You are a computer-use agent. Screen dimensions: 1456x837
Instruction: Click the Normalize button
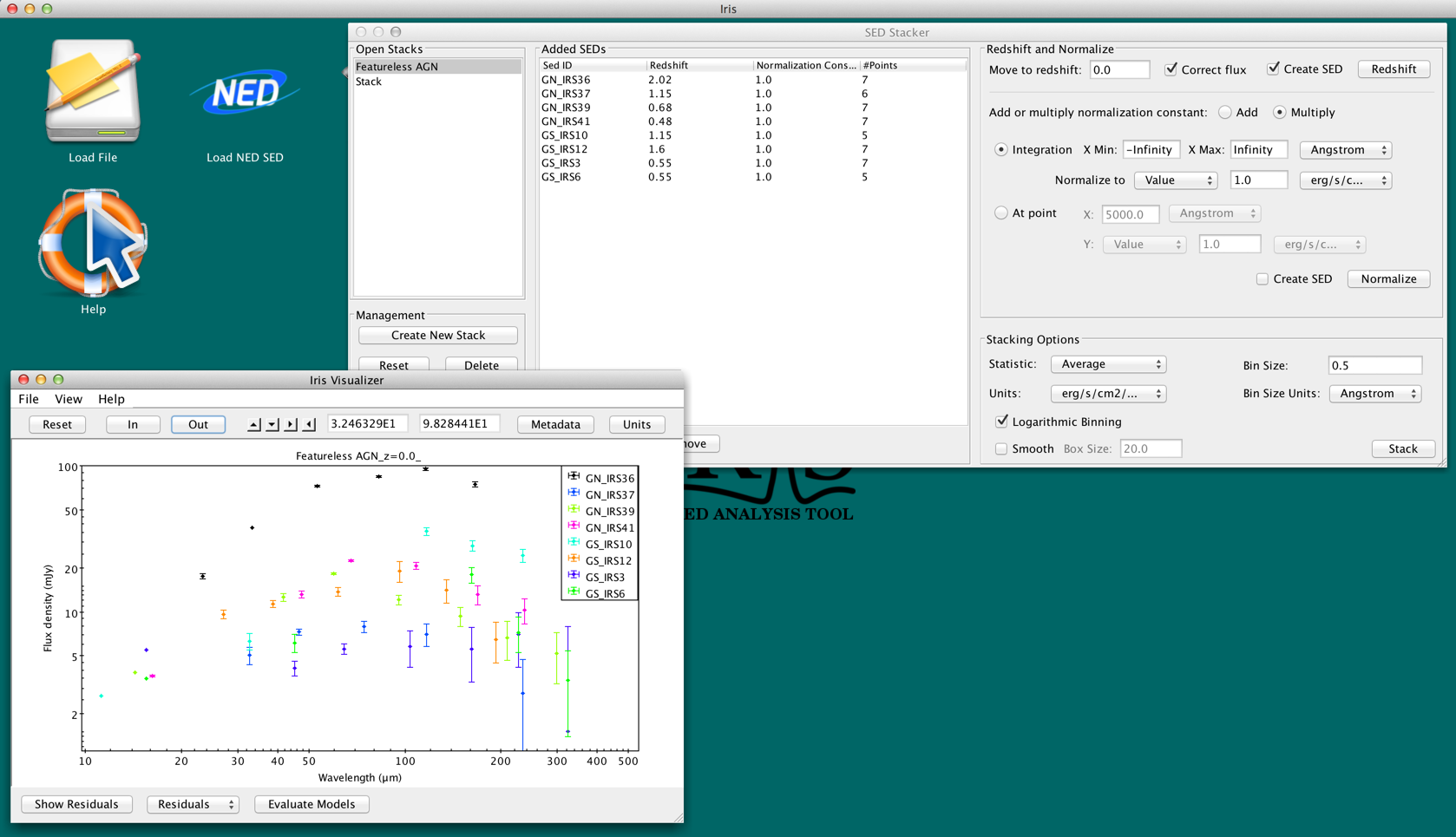(1388, 279)
